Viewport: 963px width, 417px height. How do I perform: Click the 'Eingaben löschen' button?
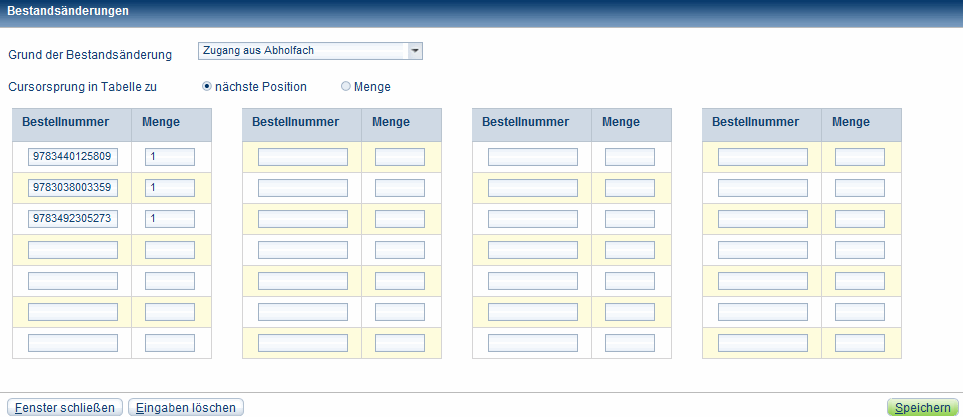(186, 407)
